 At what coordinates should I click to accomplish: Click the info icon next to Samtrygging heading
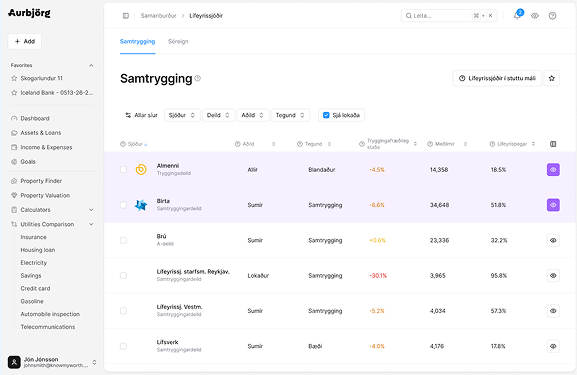pos(198,78)
